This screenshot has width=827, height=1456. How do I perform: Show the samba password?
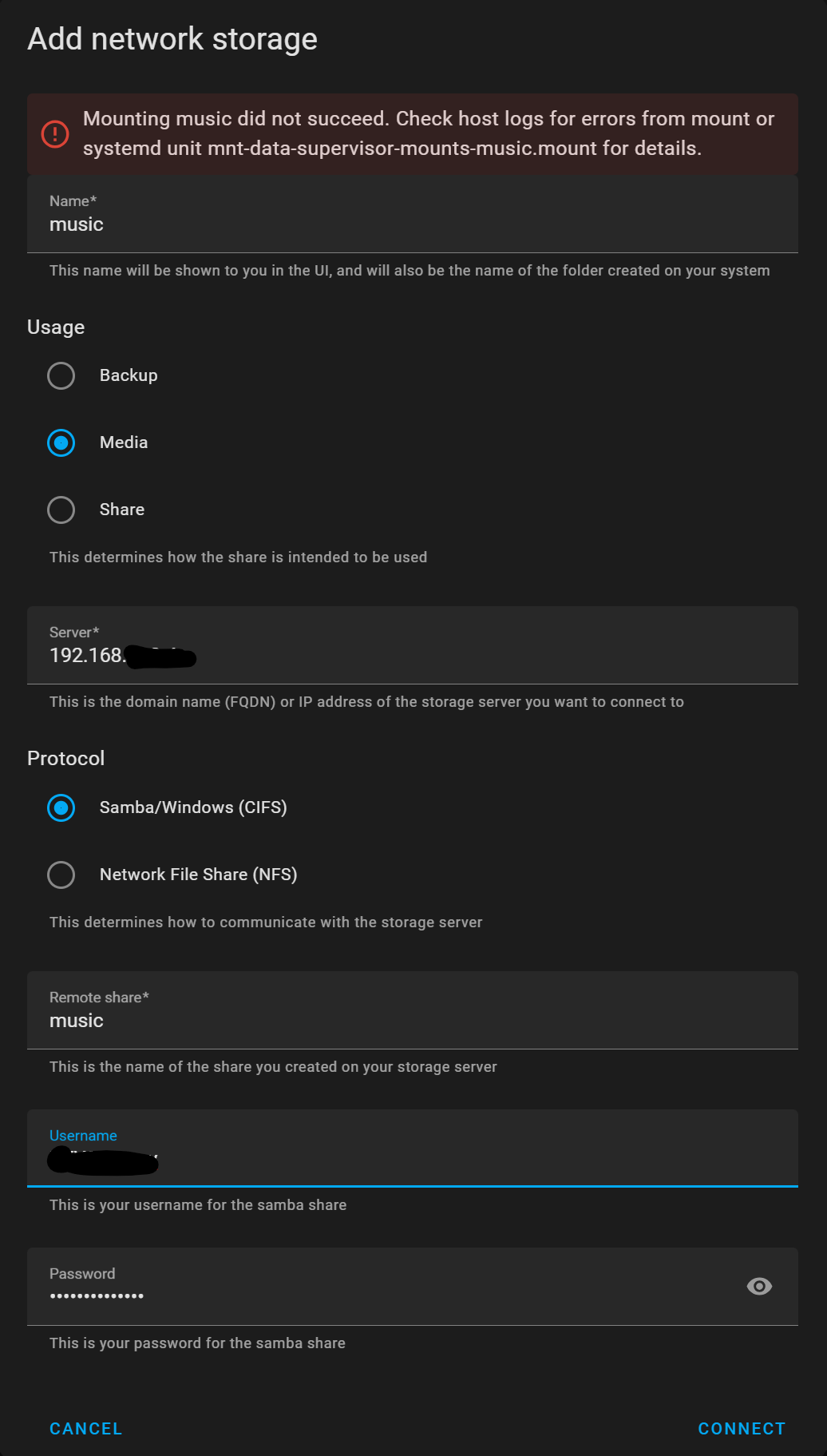[758, 1286]
